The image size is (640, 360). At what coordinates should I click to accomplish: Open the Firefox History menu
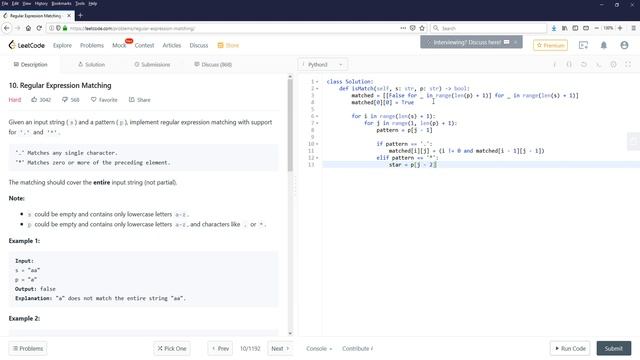[41, 3]
